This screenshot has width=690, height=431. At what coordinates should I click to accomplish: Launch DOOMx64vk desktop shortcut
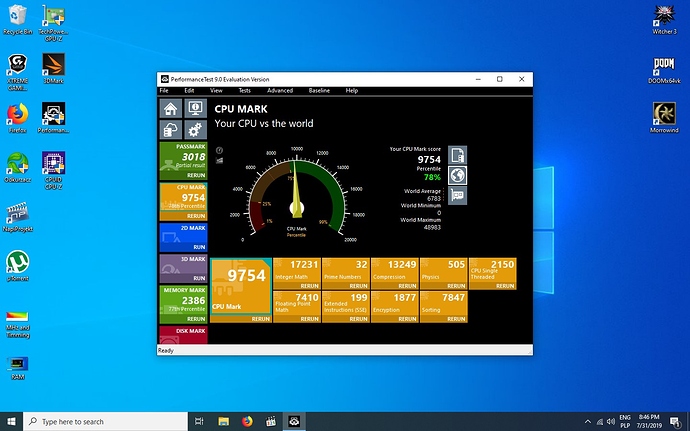(x=664, y=70)
